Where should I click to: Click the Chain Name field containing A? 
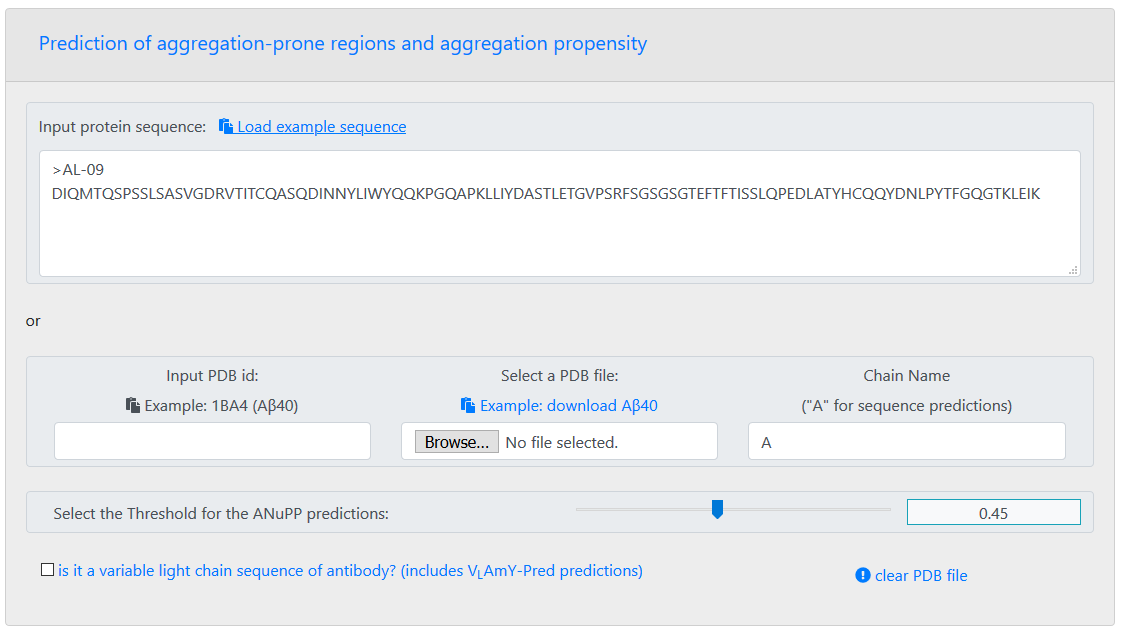pos(907,441)
